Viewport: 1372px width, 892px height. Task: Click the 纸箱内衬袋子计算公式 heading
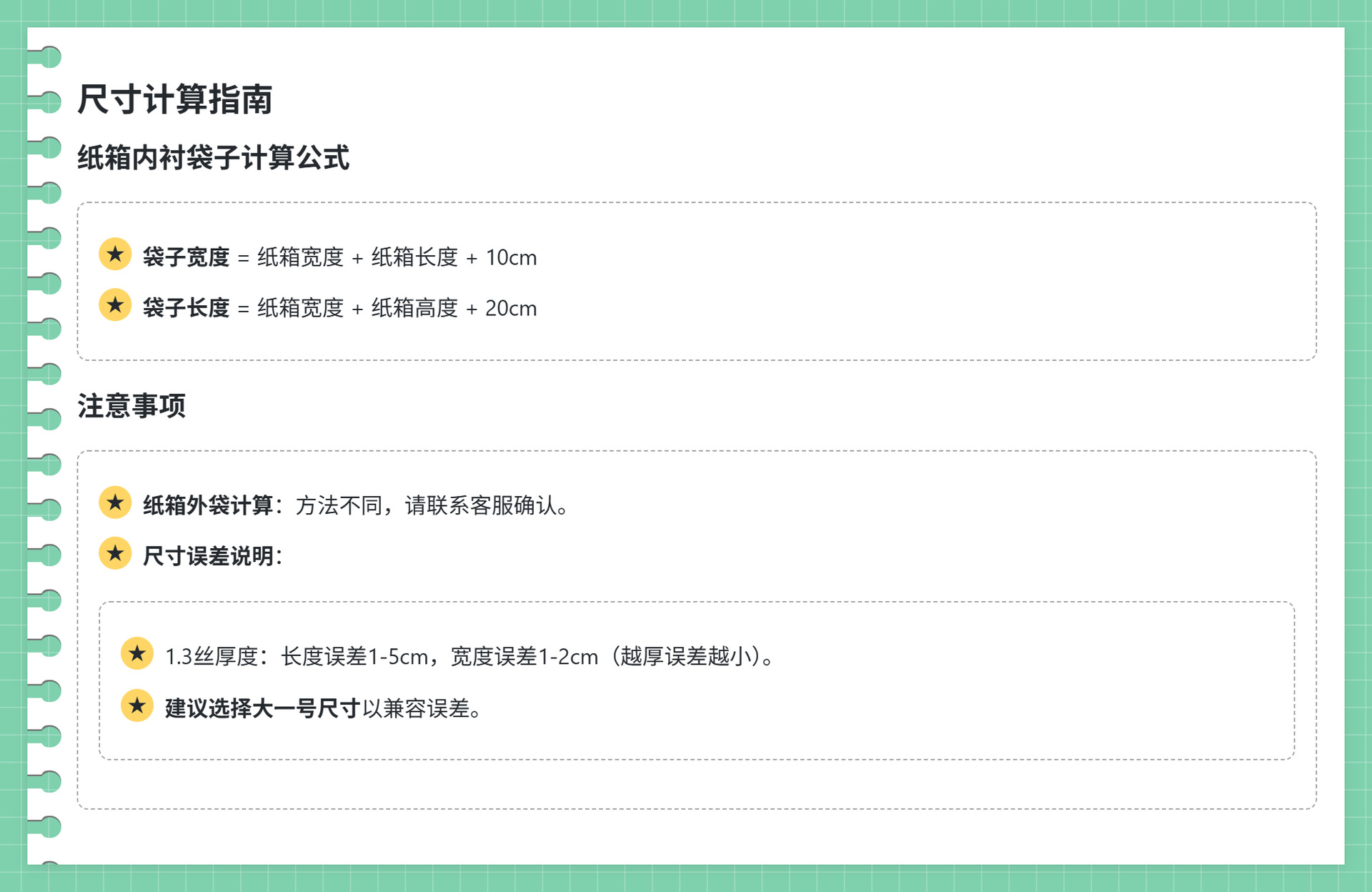(x=213, y=157)
